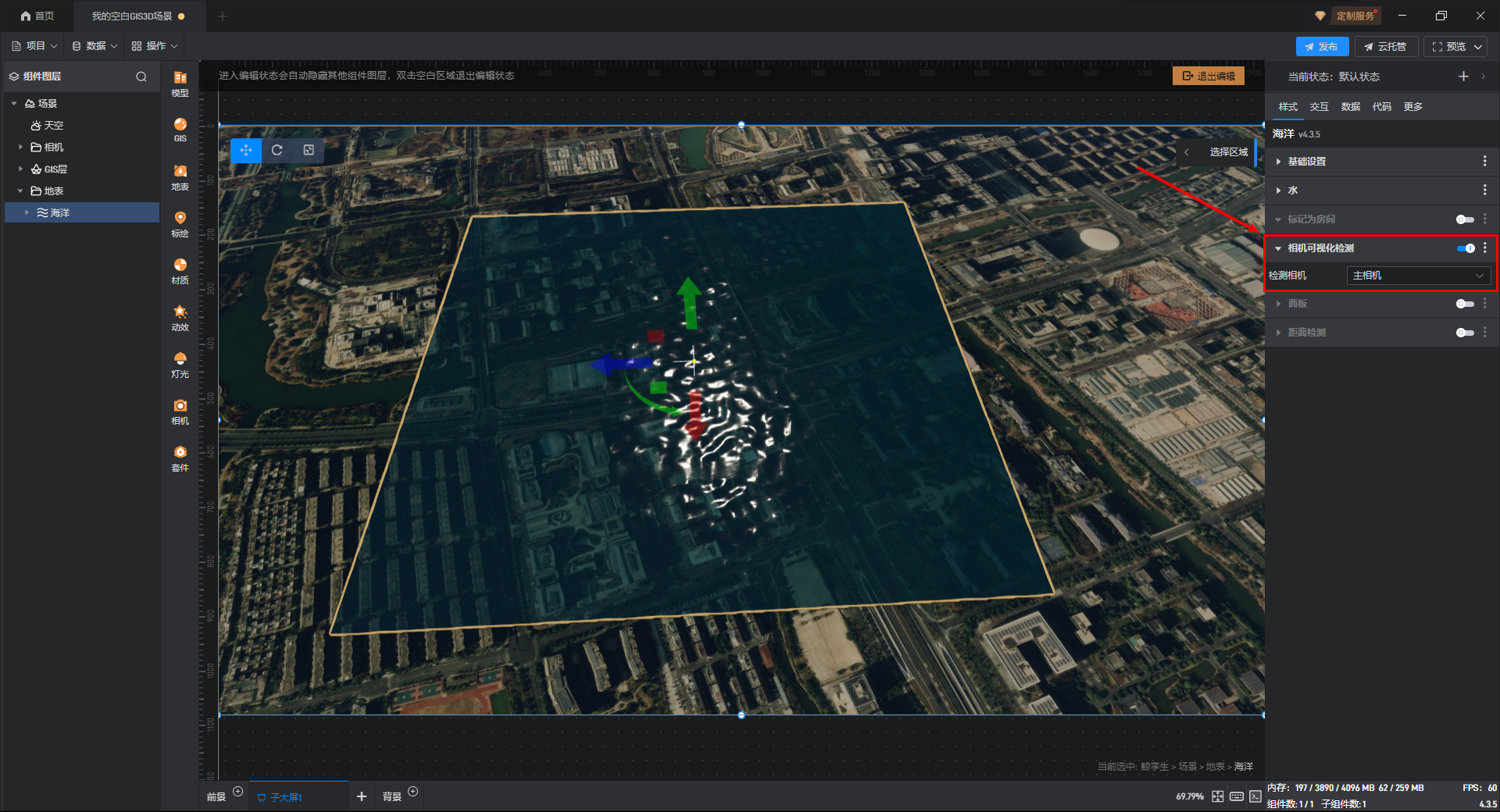1500x812 pixels.
Task: Disable the 相机可视化检测 toggle switch
Action: 1465,248
